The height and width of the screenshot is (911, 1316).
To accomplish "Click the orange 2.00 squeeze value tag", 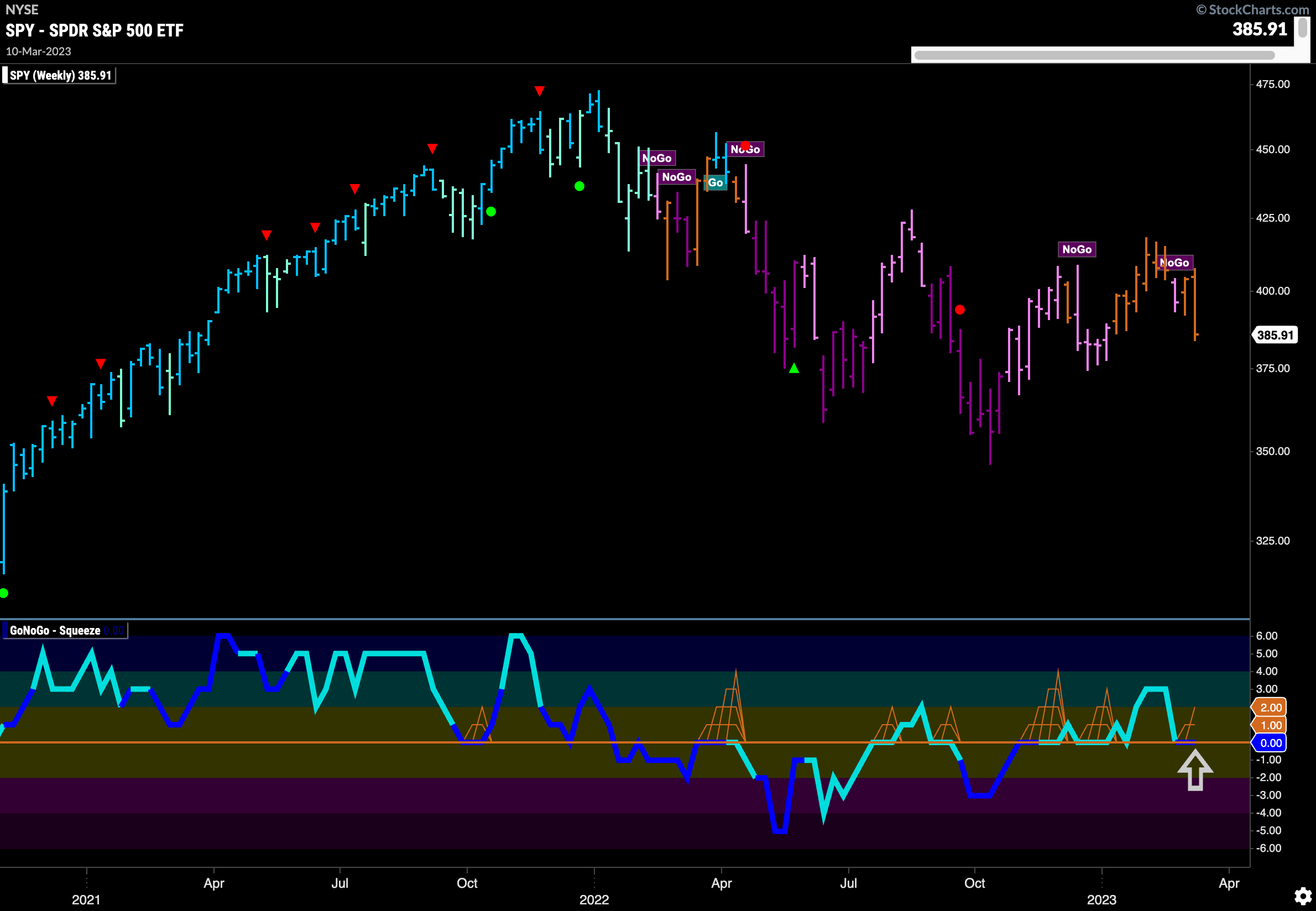I will tap(1268, 708).
